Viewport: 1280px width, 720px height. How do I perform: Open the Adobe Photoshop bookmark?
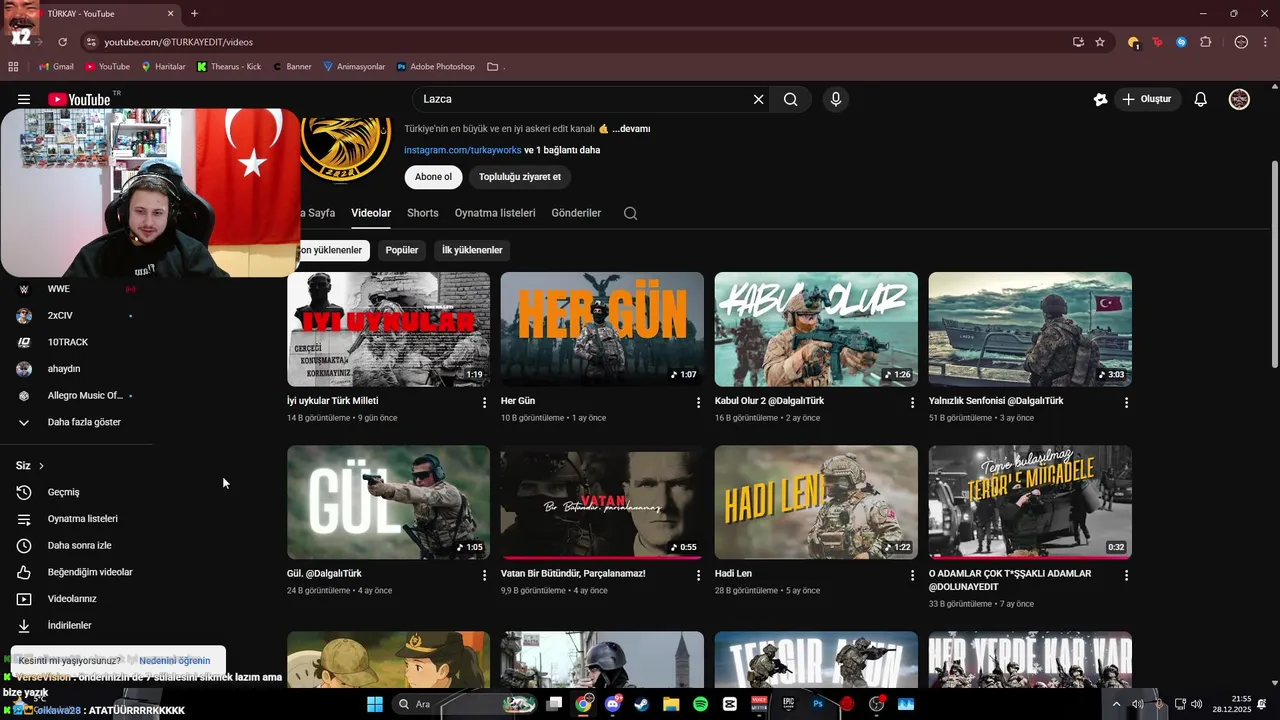pos(436,67)
